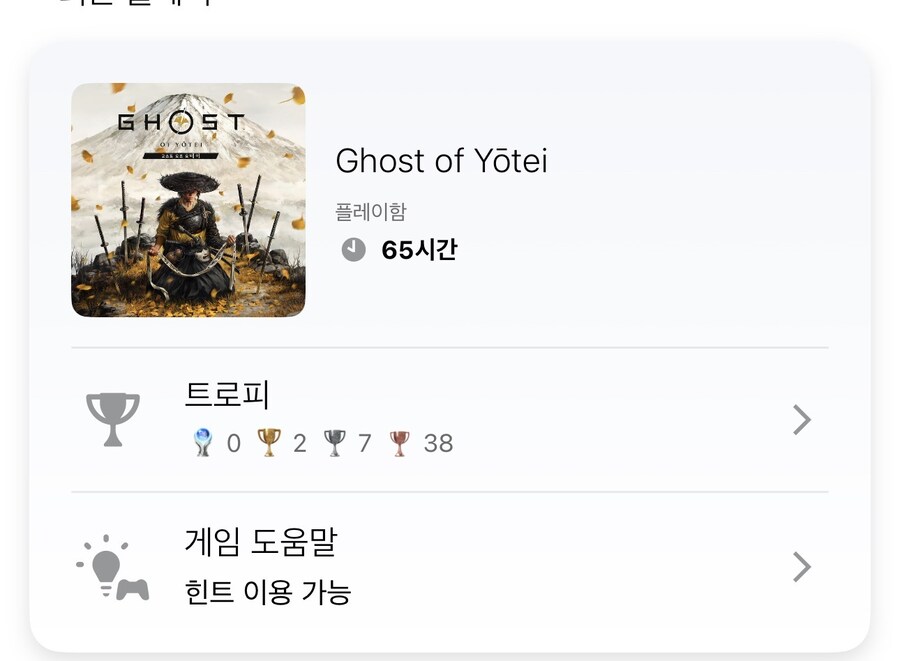Click the bronze trophy icon
The width and height of the screenshot is (900, 661).
click(400, 443)
